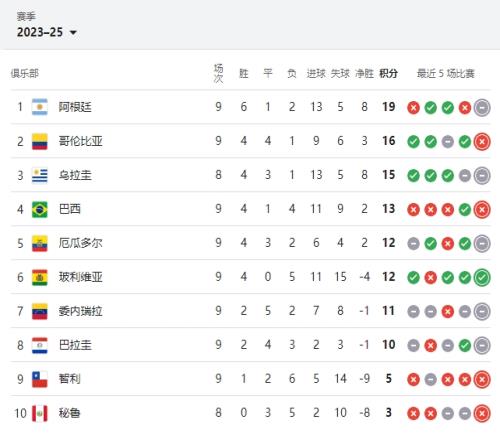Click the 俱乐部 column header
The image size is (500, 440).
pos(25,73)
